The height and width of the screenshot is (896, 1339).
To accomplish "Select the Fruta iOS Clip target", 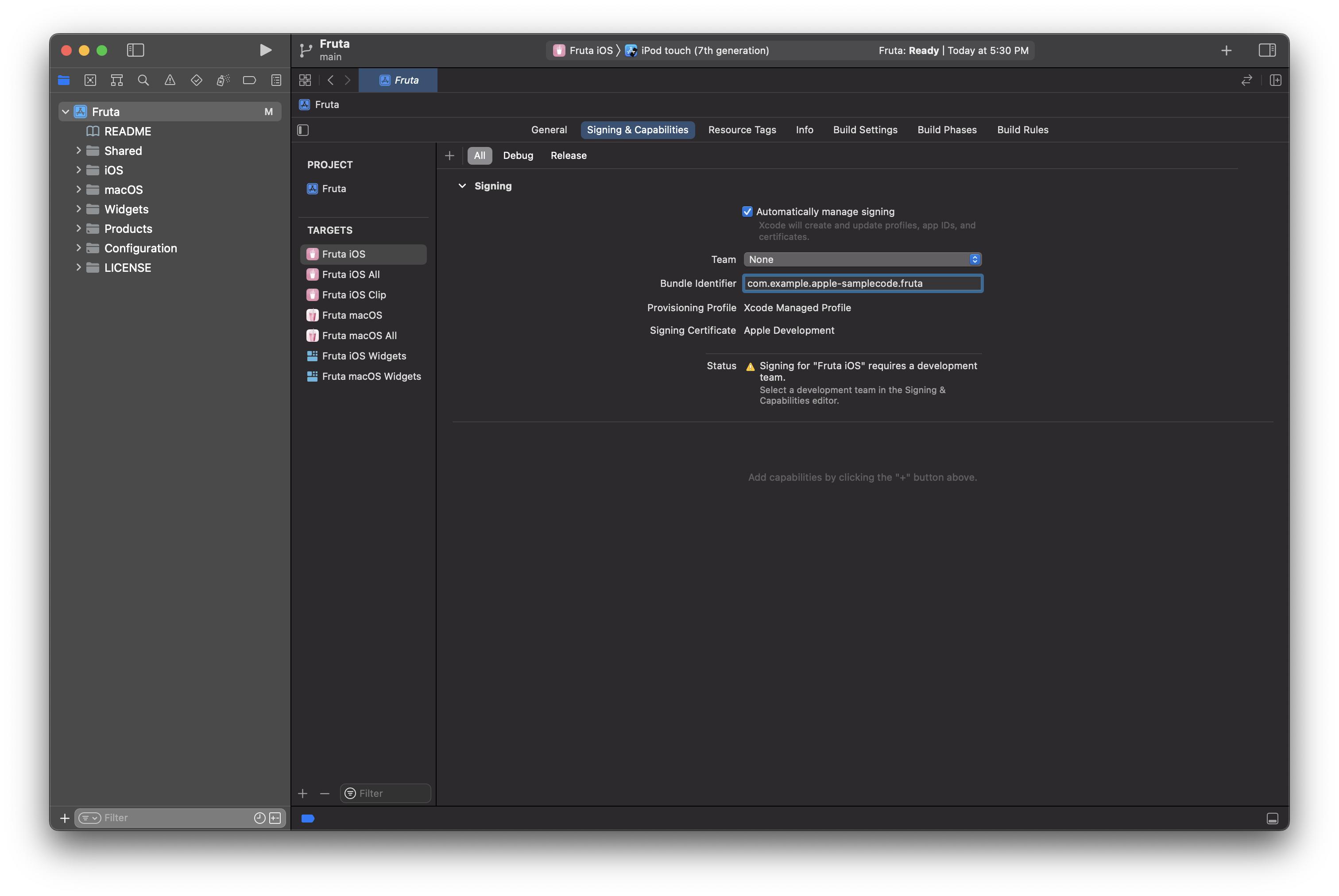I will 363,295.
